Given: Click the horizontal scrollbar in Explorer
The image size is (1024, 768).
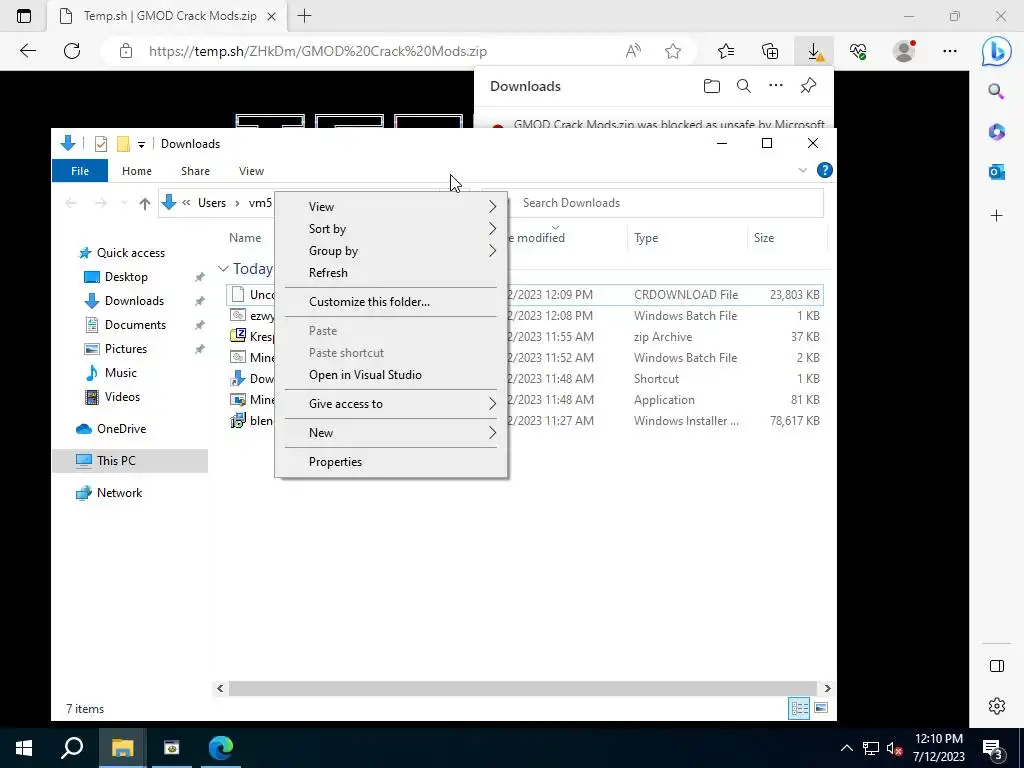Looking at the screenshot, I should pos(522,688).
